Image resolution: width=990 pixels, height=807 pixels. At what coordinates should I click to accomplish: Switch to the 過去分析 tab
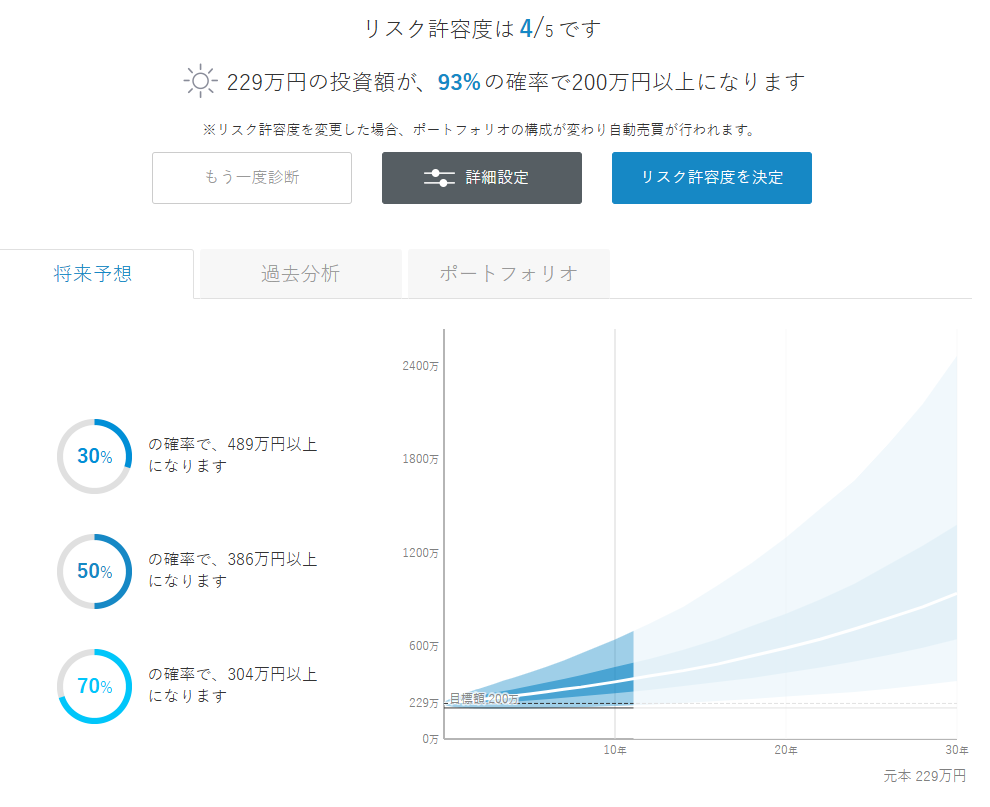(300, 274)
